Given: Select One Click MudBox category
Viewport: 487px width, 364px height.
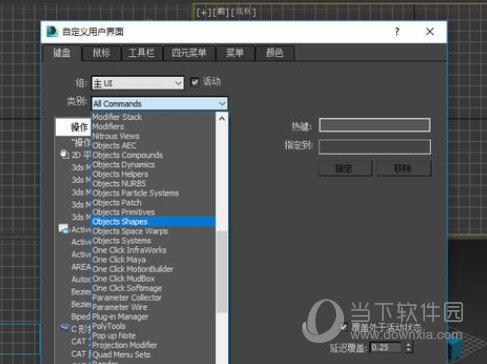Looking at the screenshot, I should click(153, 279).
